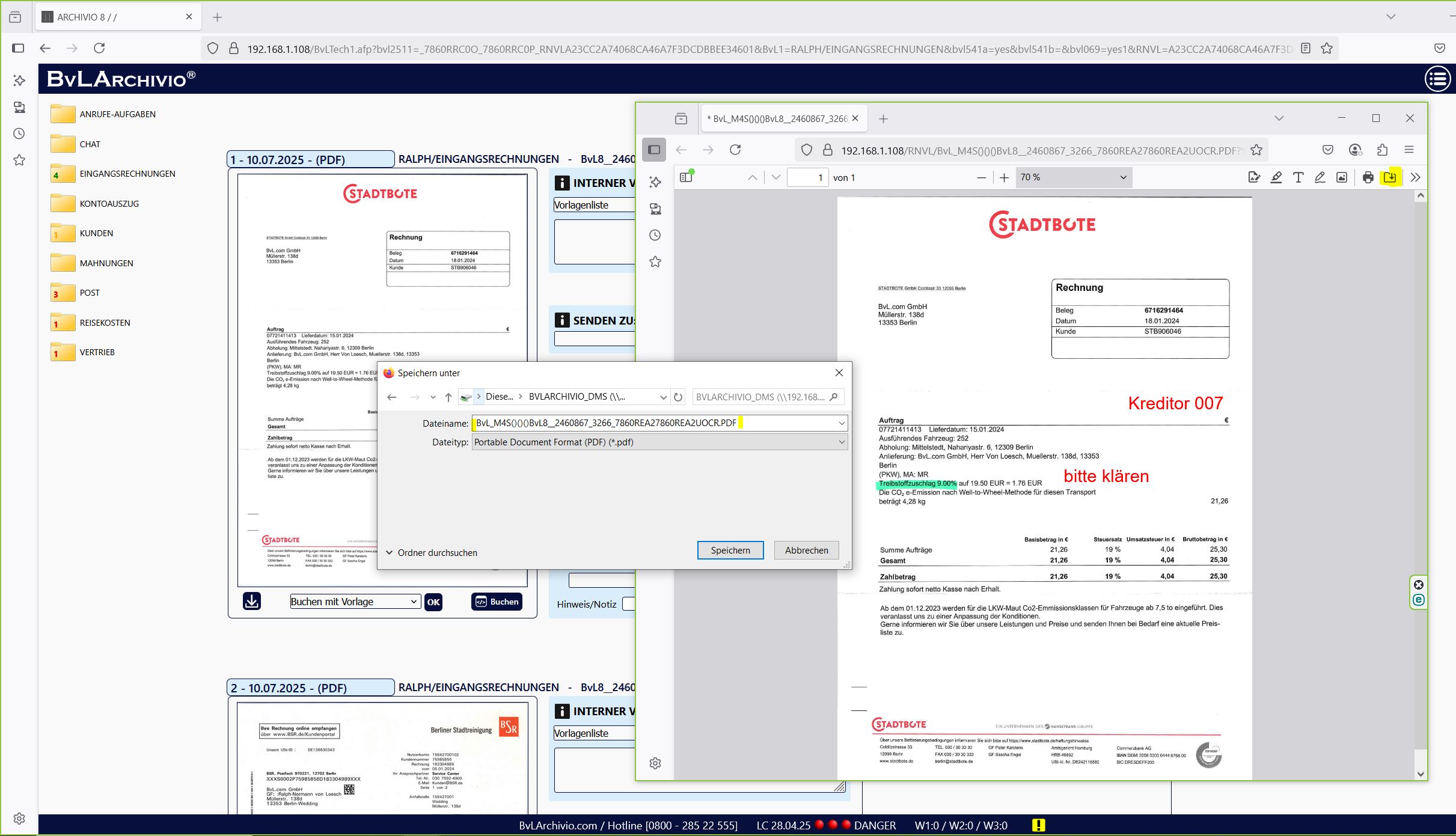Open the 70 % zoom level dropdown
The height and width of the screenshot is (836, 1456).
coord(1073,177)
